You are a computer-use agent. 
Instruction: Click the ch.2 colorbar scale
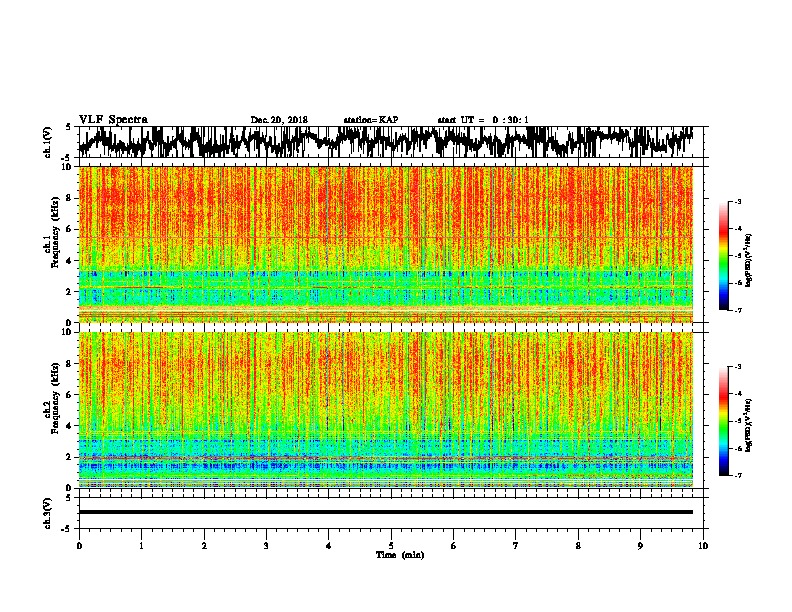coord(724,421)
